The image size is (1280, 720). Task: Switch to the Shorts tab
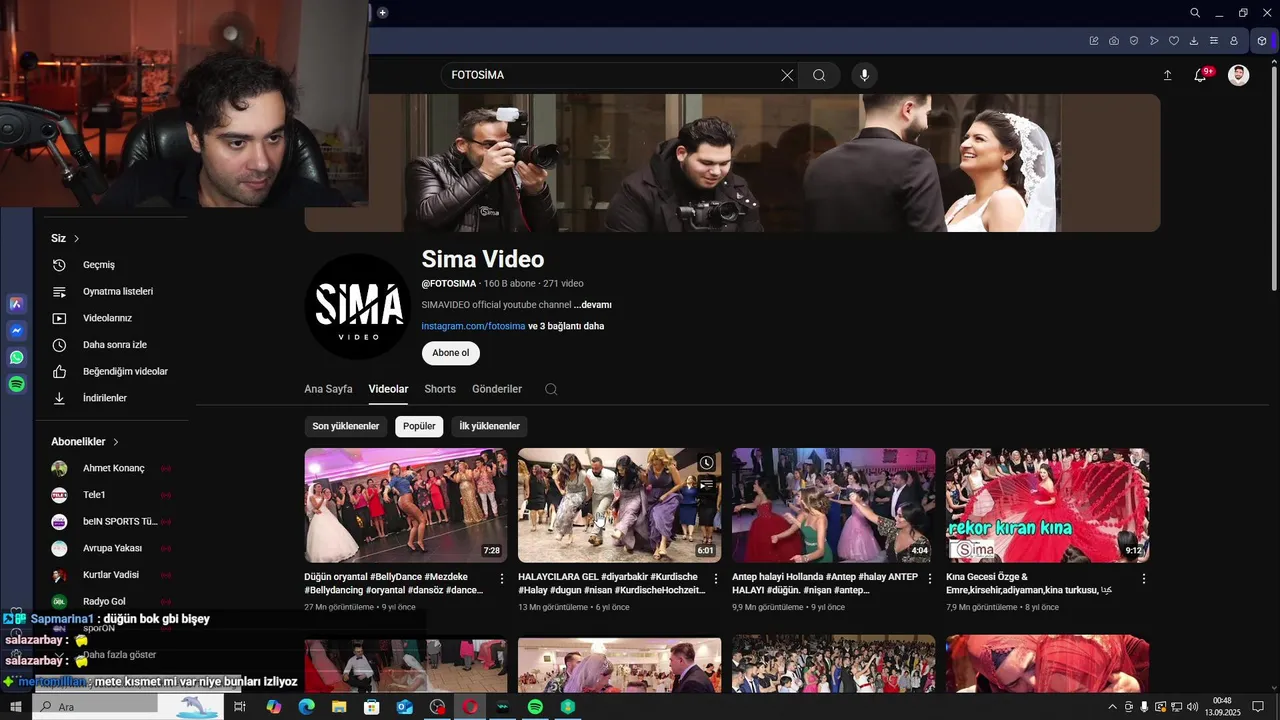tap(440, 389)
